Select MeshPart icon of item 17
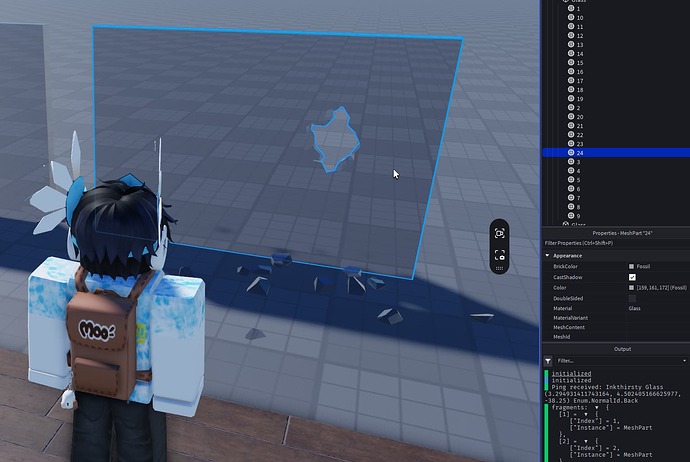The image size is (690, 462). point(571,81)
